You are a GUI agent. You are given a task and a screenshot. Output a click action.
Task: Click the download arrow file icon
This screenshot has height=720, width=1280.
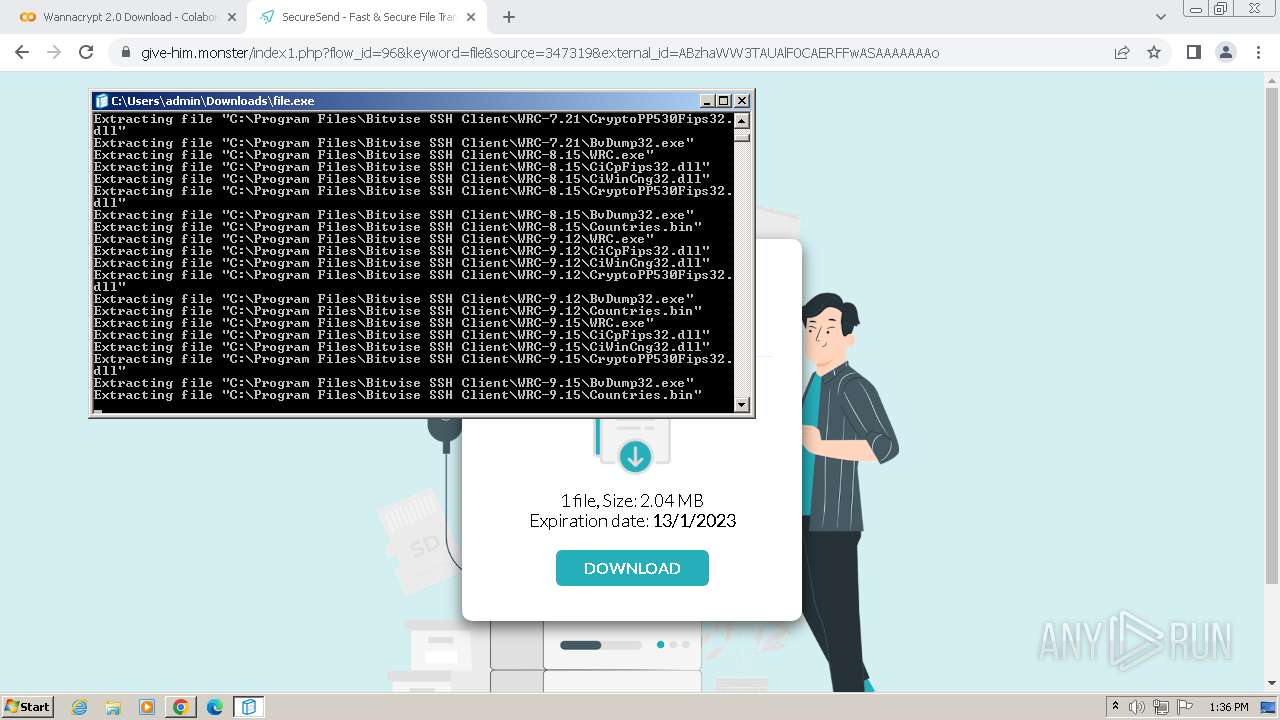click(x=634, y=456)
